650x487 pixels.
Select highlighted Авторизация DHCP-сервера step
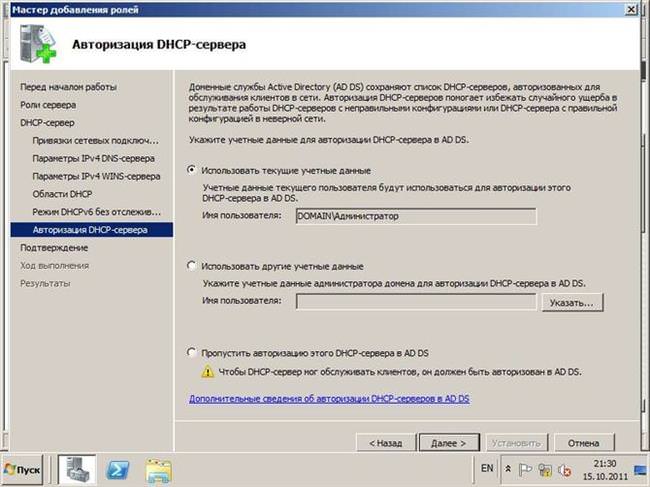[x=92, y=230]
